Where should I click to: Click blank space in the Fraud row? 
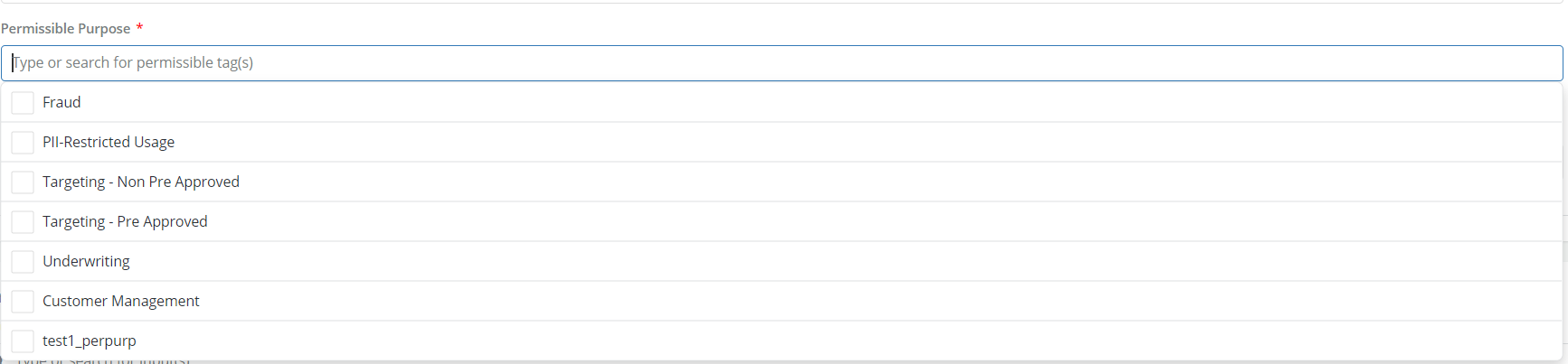[814, 103]
